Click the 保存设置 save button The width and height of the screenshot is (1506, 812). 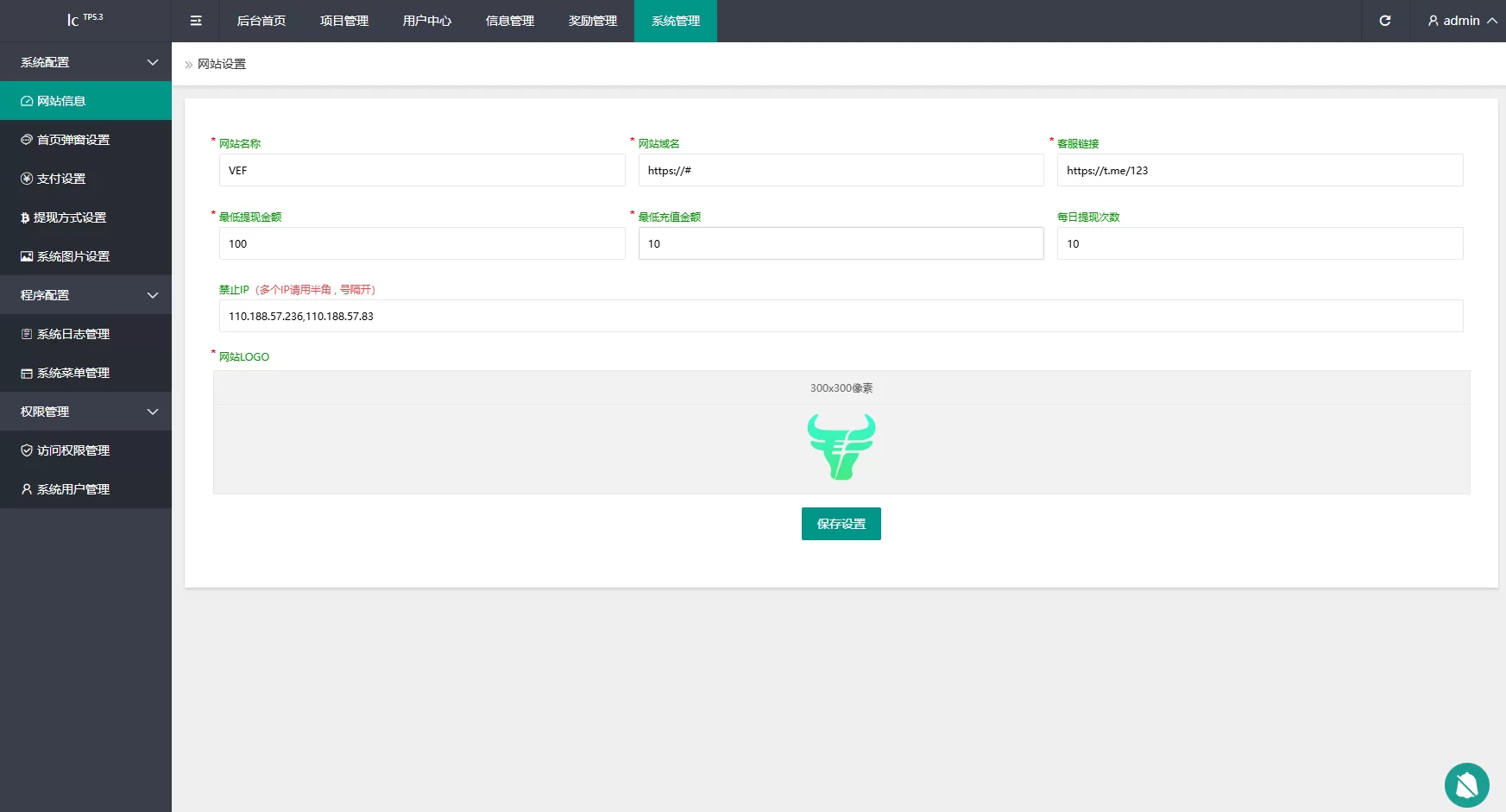pos(841,524)
